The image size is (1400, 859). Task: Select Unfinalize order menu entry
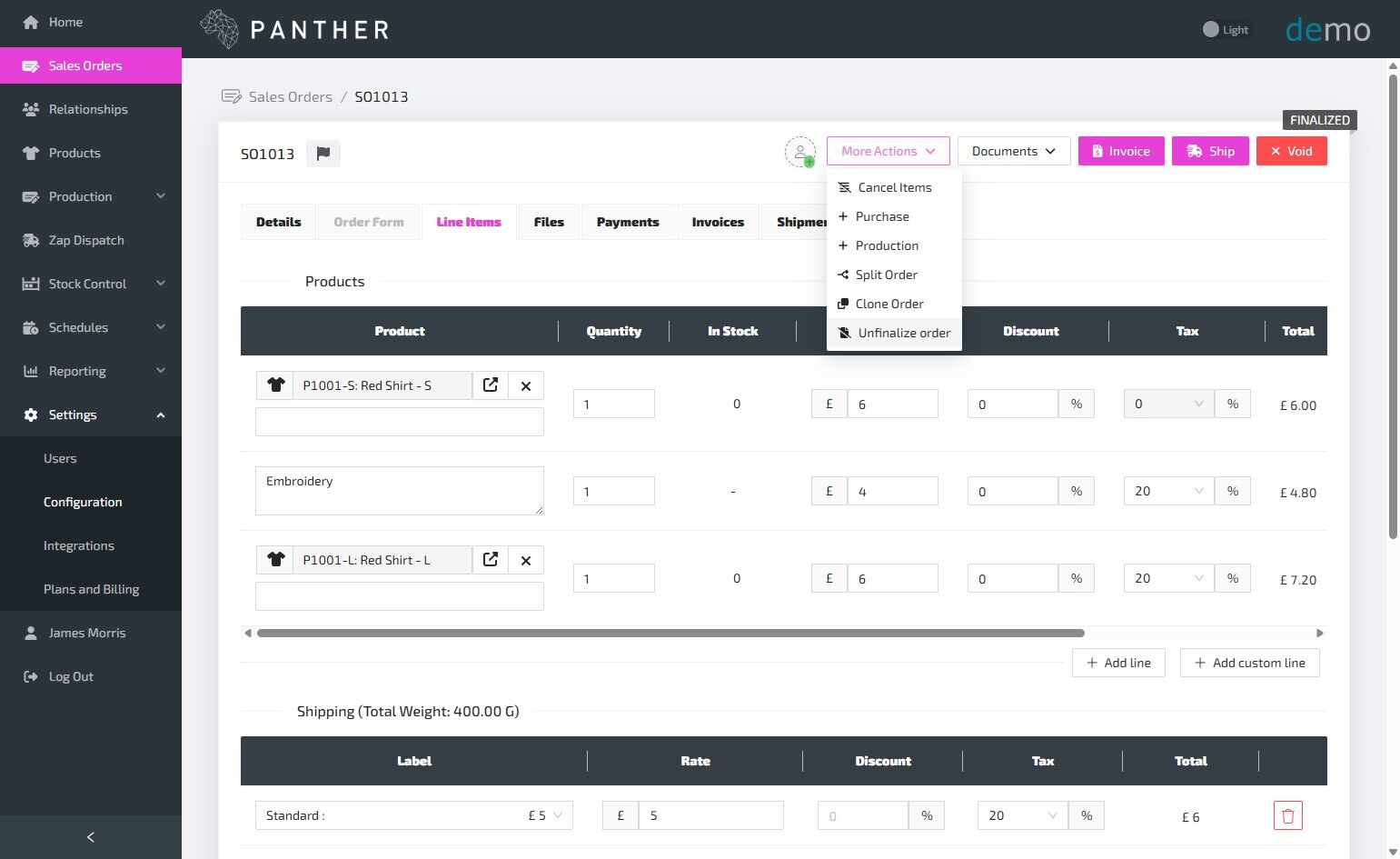pyautogui.click(x=894, y=333)
